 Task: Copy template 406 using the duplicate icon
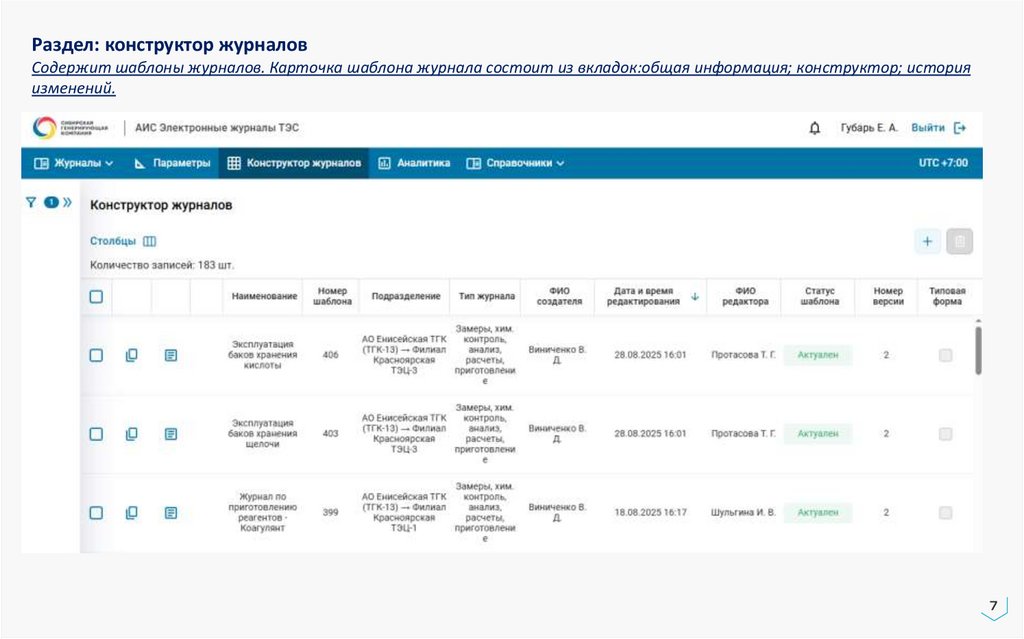coord(131,355)
